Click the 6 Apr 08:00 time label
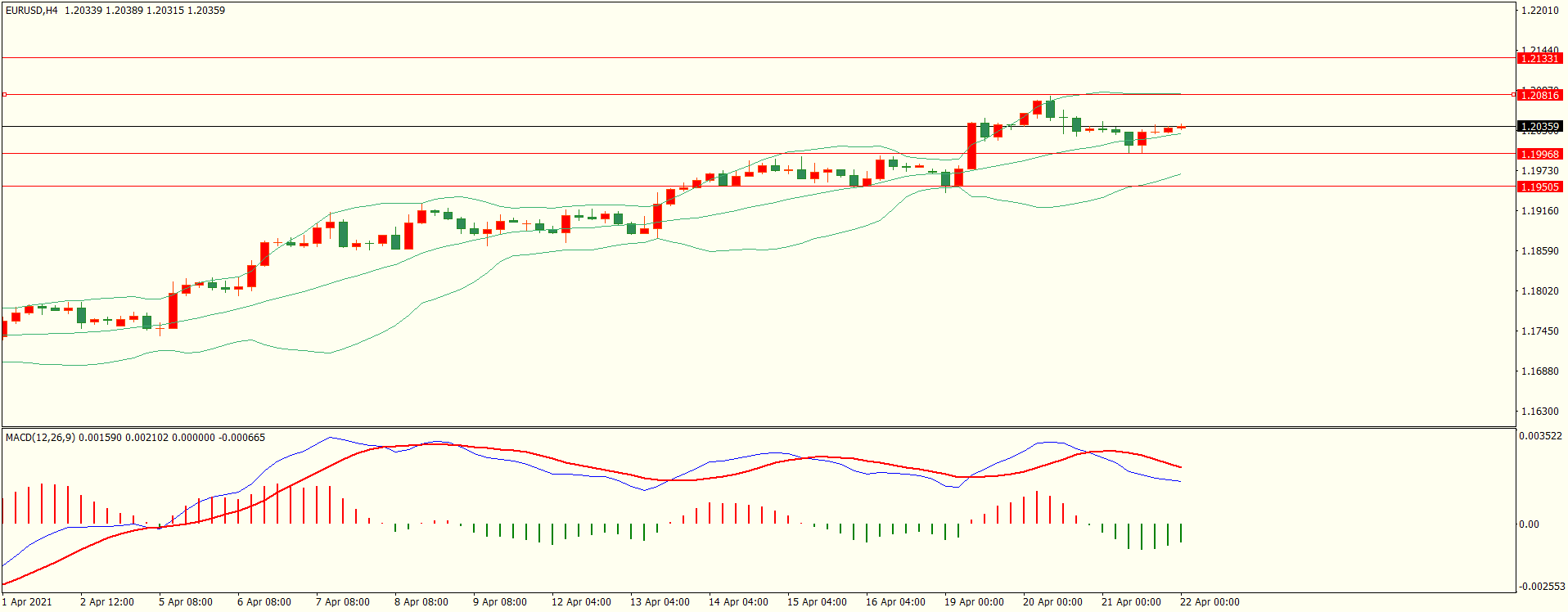Screen dimensions: 1568x612 [264, 602]
